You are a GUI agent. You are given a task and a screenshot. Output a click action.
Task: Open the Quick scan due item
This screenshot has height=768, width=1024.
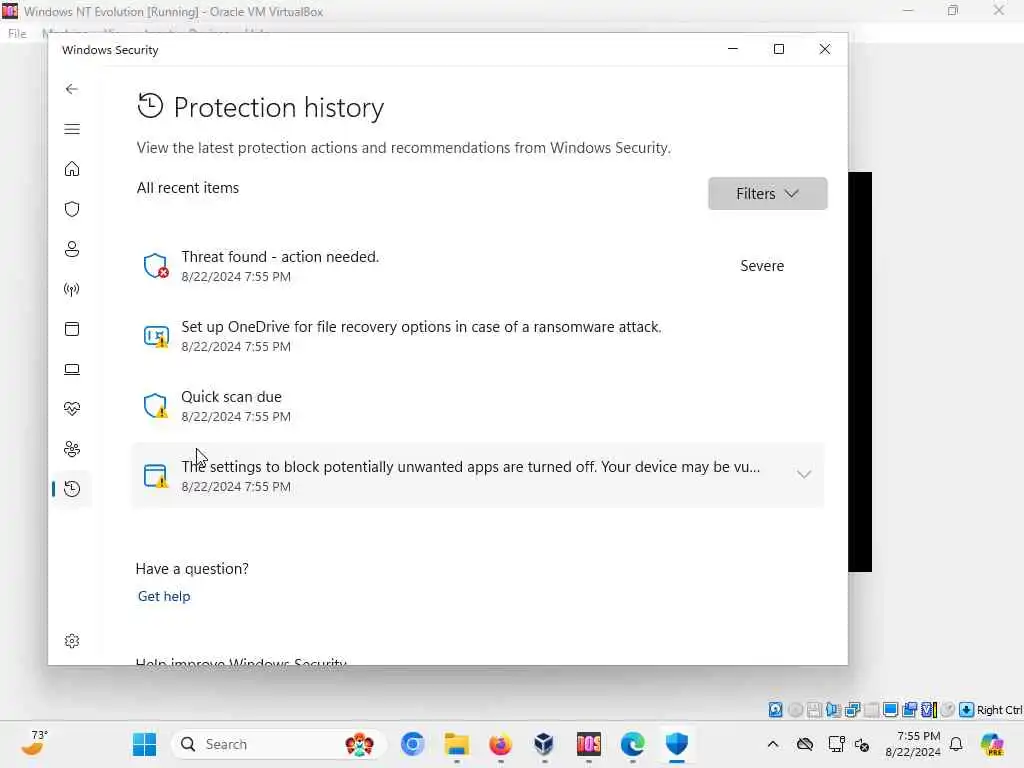(x=478, y=406)
